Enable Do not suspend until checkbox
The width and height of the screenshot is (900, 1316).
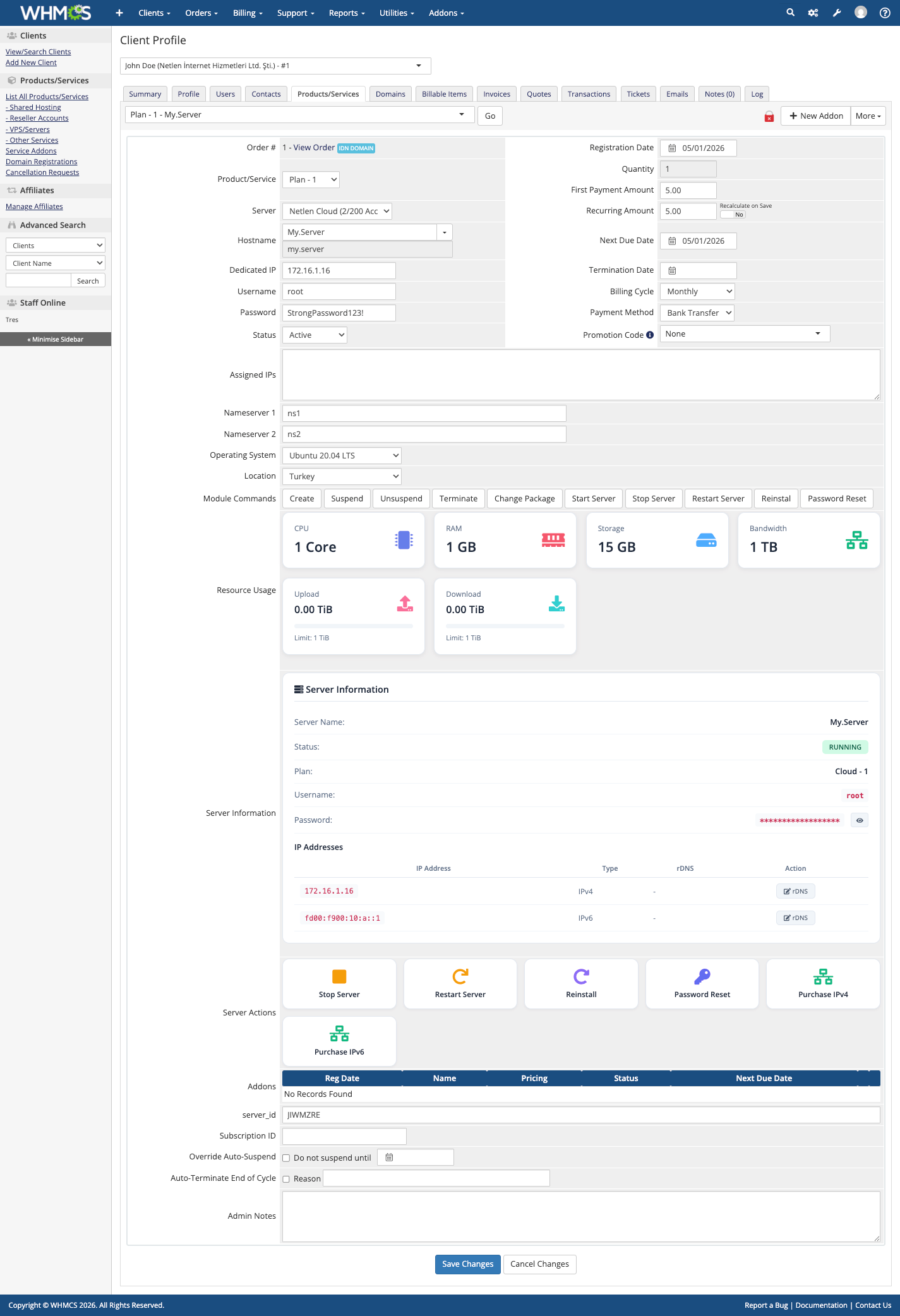(286, 1158)
